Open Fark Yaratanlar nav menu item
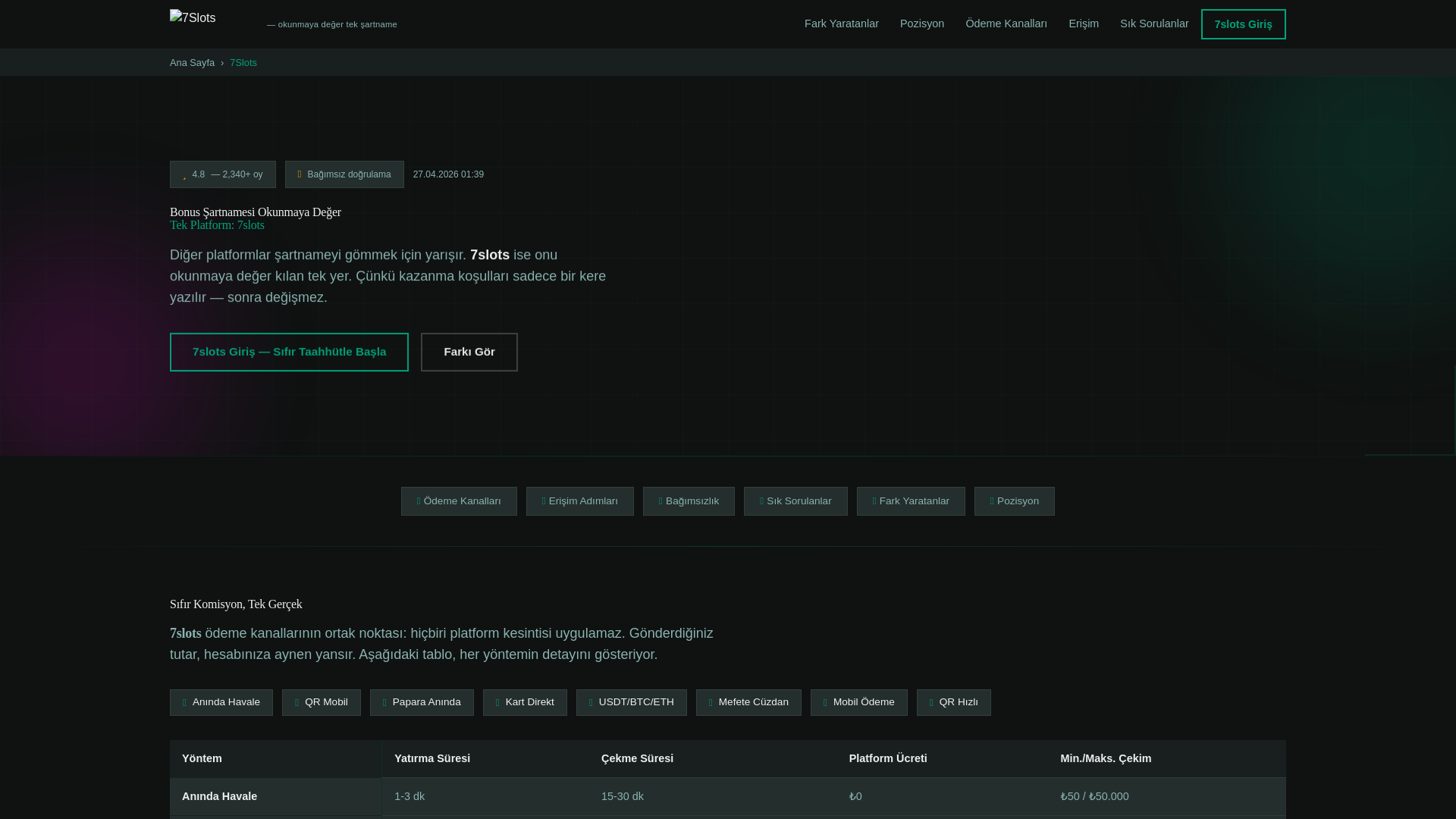The image size is (1456, 819). (x=841, y=24)
